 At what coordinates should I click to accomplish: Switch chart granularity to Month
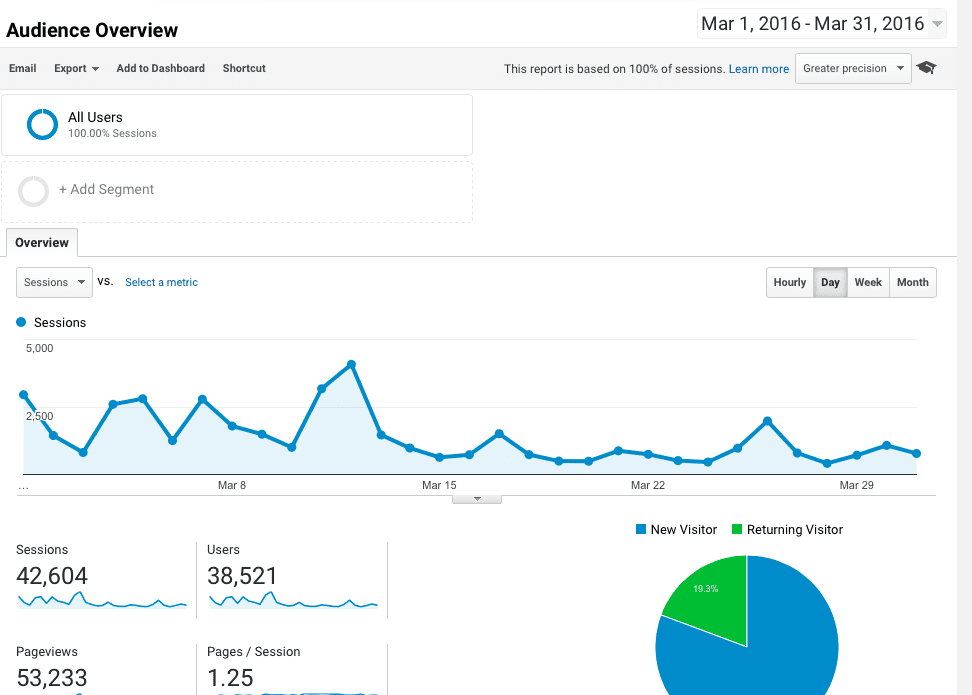[912, 282]
